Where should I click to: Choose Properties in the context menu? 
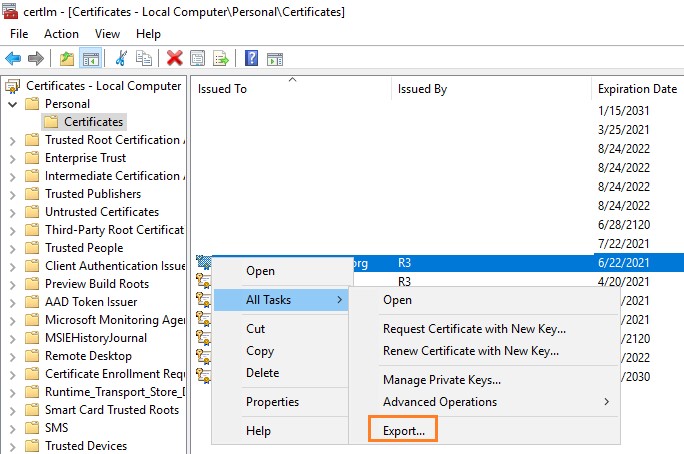click(x=273, y=402)
